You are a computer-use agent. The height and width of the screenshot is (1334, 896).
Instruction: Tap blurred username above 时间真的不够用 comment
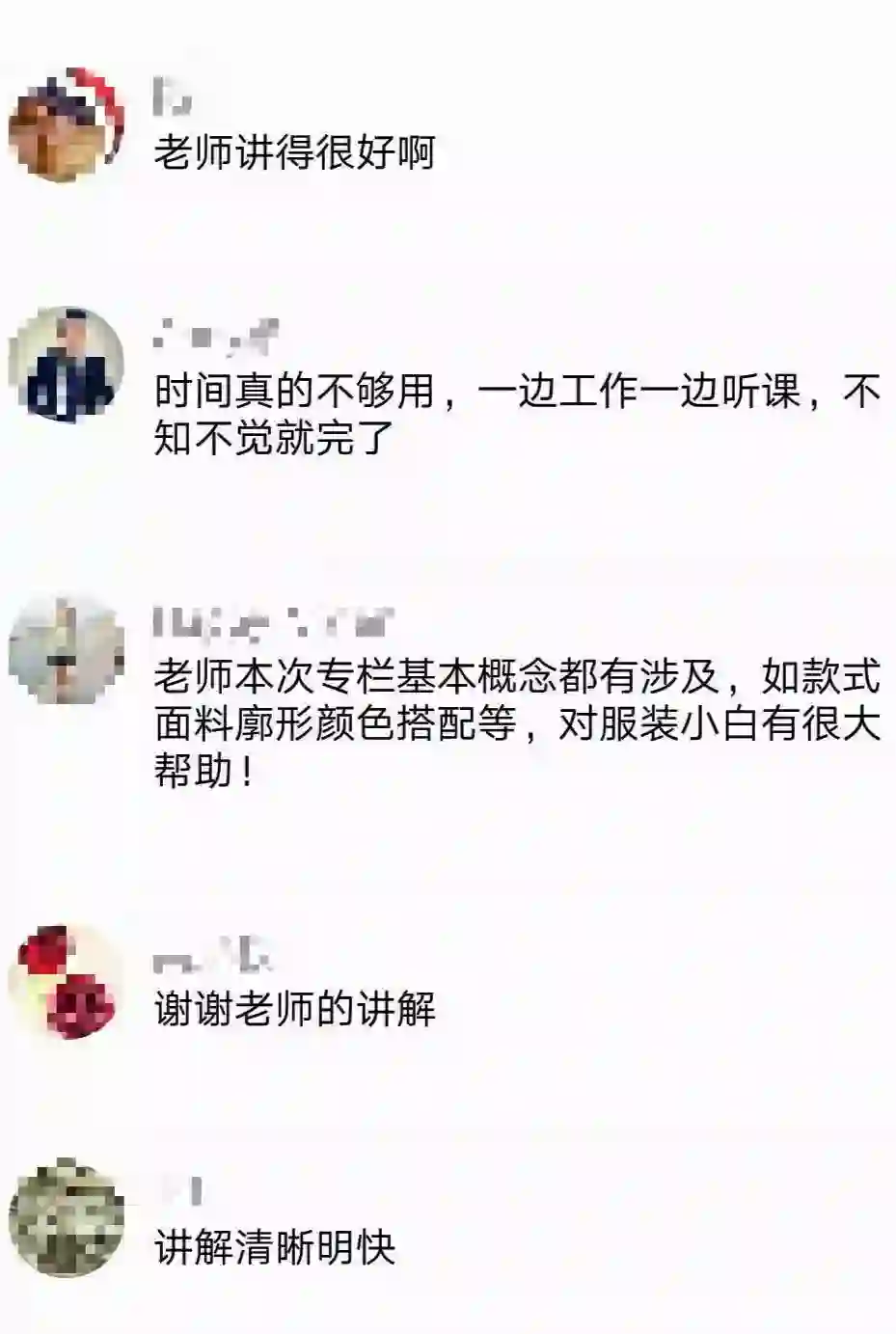tap(215, 336)
